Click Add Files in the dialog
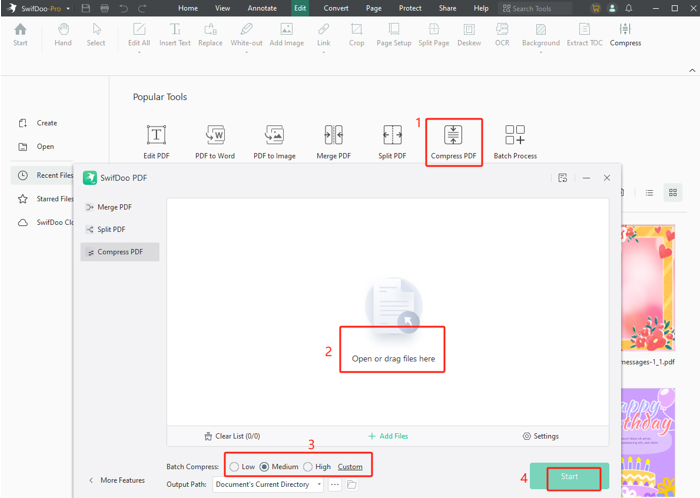This screenshot has width=700, height=498. [x=388, y=436]
